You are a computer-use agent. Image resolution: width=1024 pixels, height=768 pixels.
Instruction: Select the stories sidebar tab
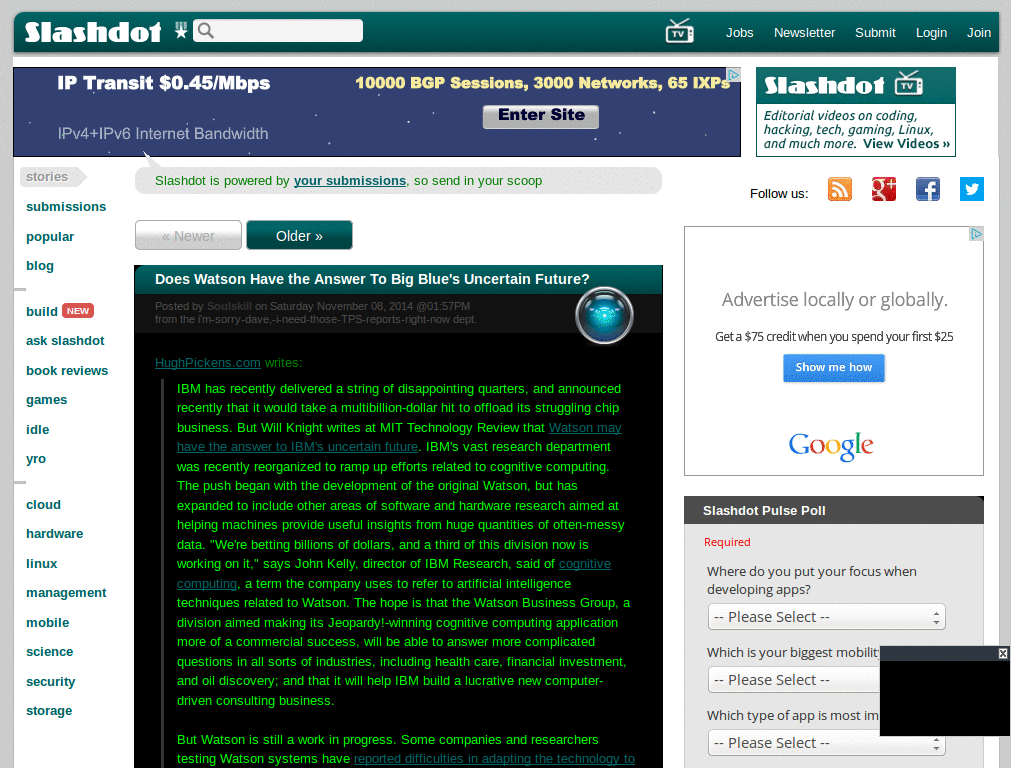coord(52,177)
